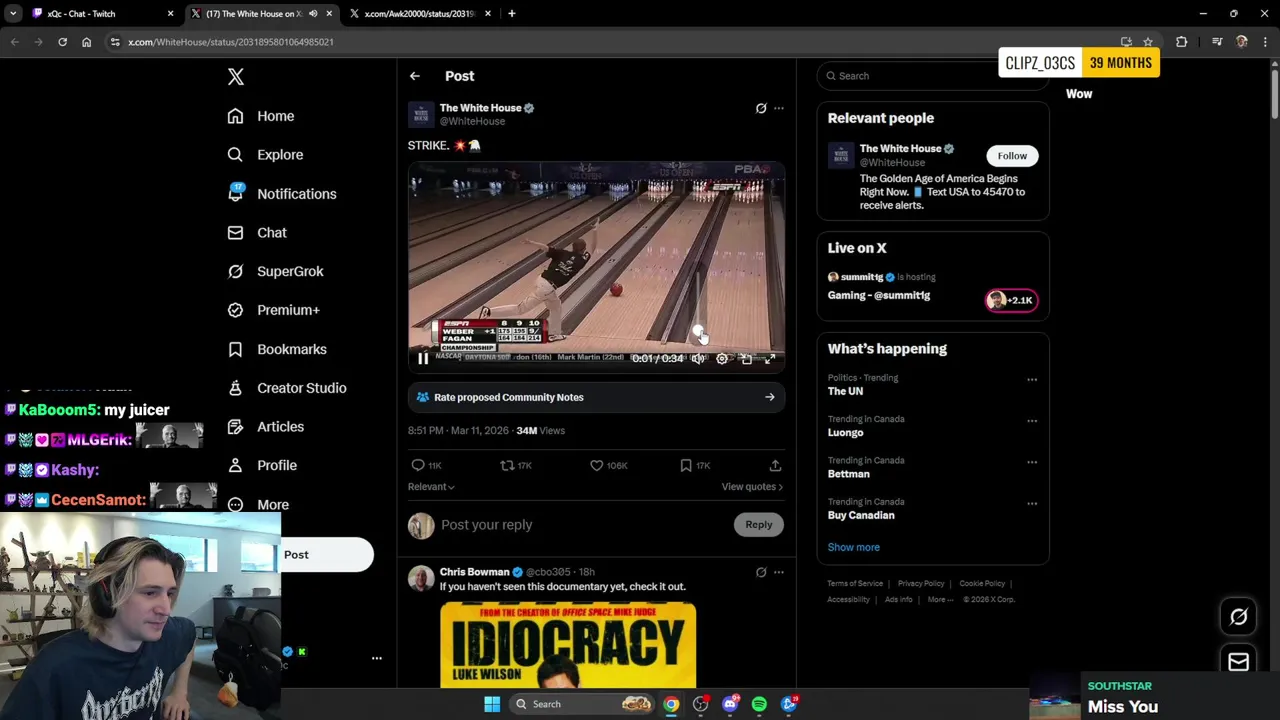
Task: Click the white Post button
Action: point(327,555)
